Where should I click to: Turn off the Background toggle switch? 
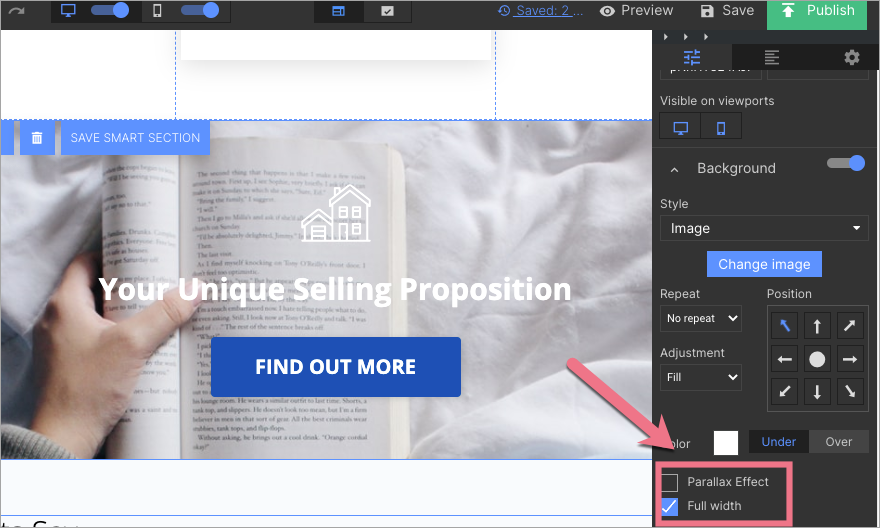[x=846, y=164]
